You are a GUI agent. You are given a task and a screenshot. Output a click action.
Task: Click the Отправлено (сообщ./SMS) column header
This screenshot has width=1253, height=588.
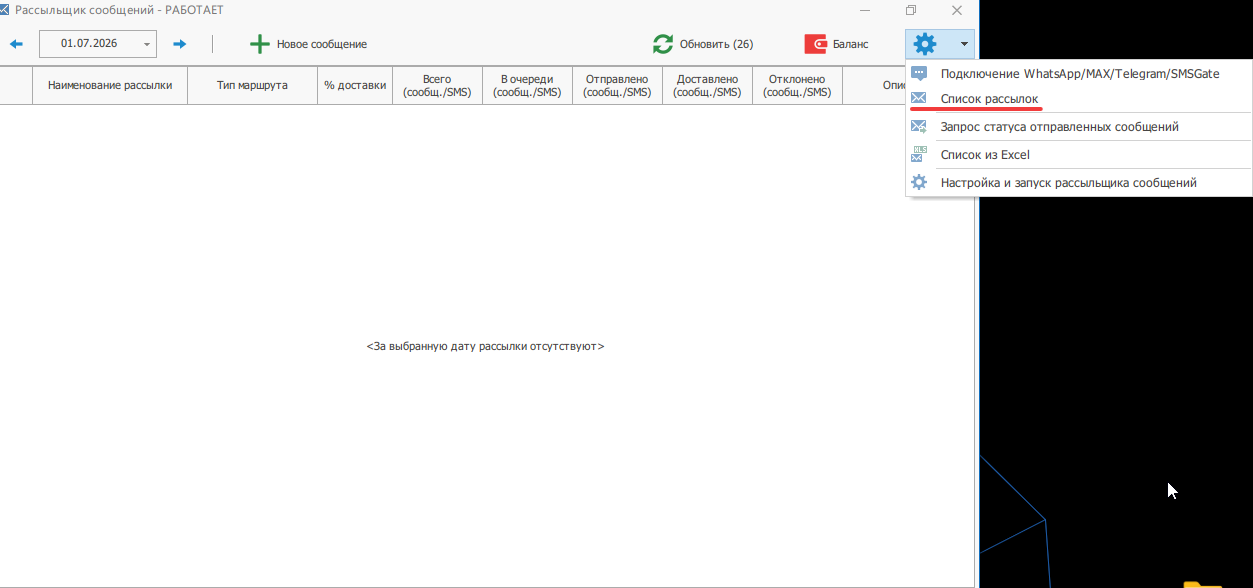click(x=617, y=86)
